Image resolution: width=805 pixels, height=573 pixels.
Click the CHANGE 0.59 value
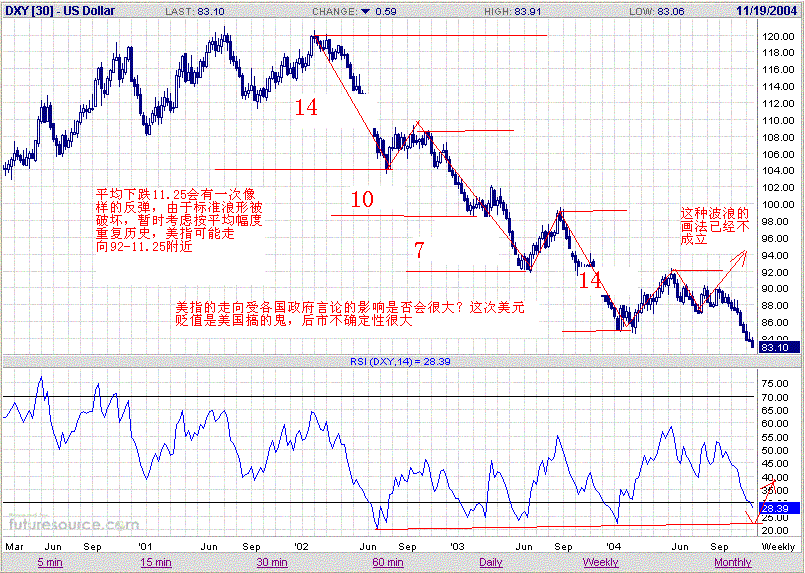tap(354, 11)
